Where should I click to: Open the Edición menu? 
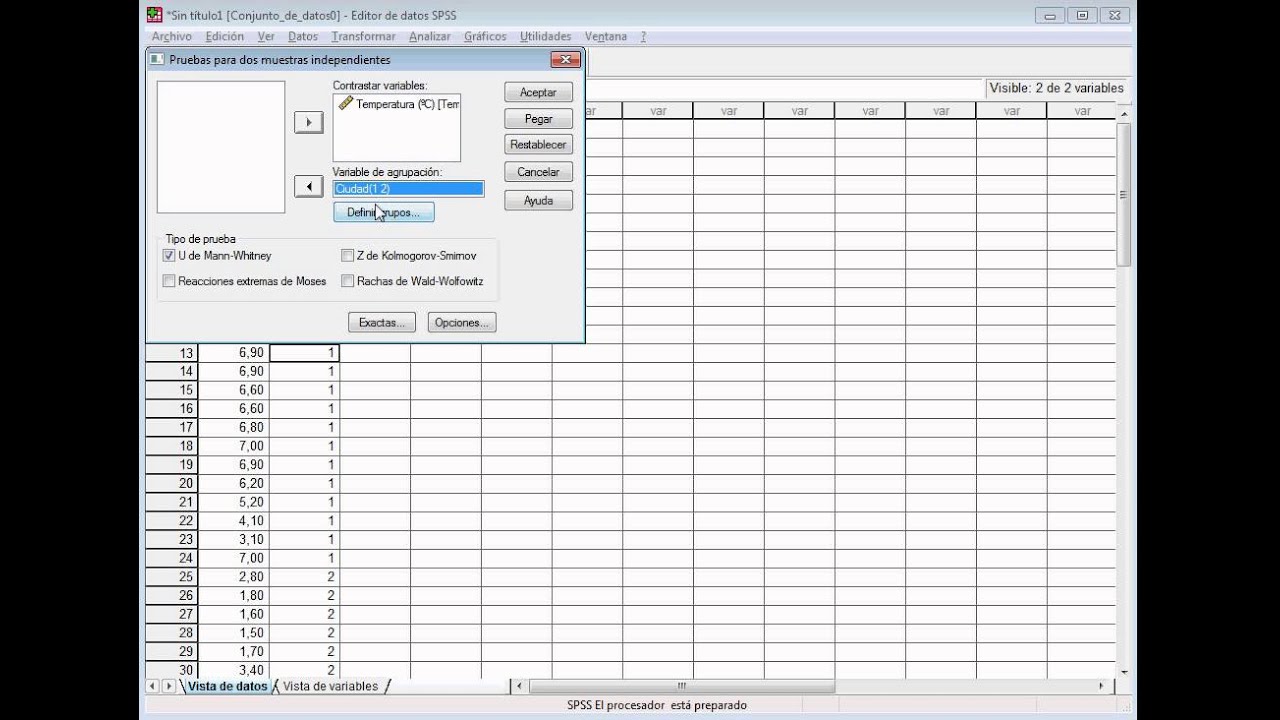coord(225,36)
